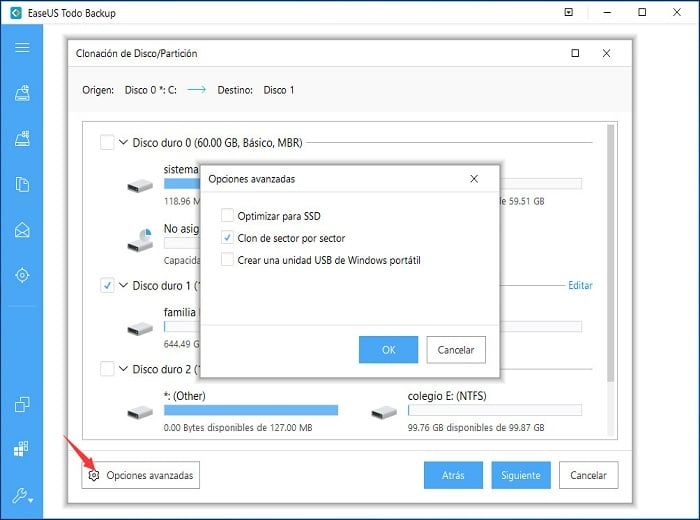Click the *: (Other) partition label
Viewport: 700px width, 520px height.
click(184, 396)
